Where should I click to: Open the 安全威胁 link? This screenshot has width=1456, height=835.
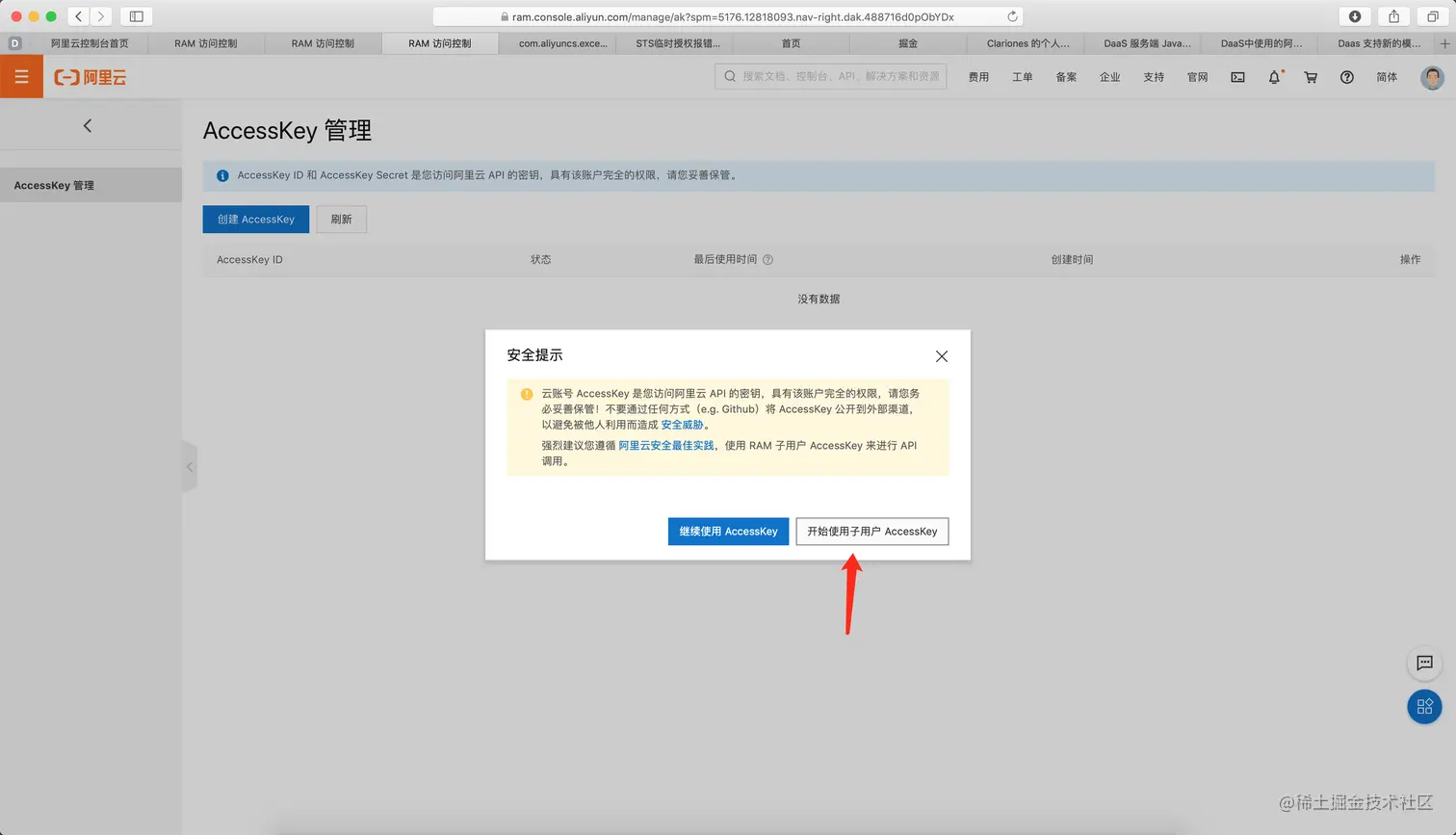[682, 425]
